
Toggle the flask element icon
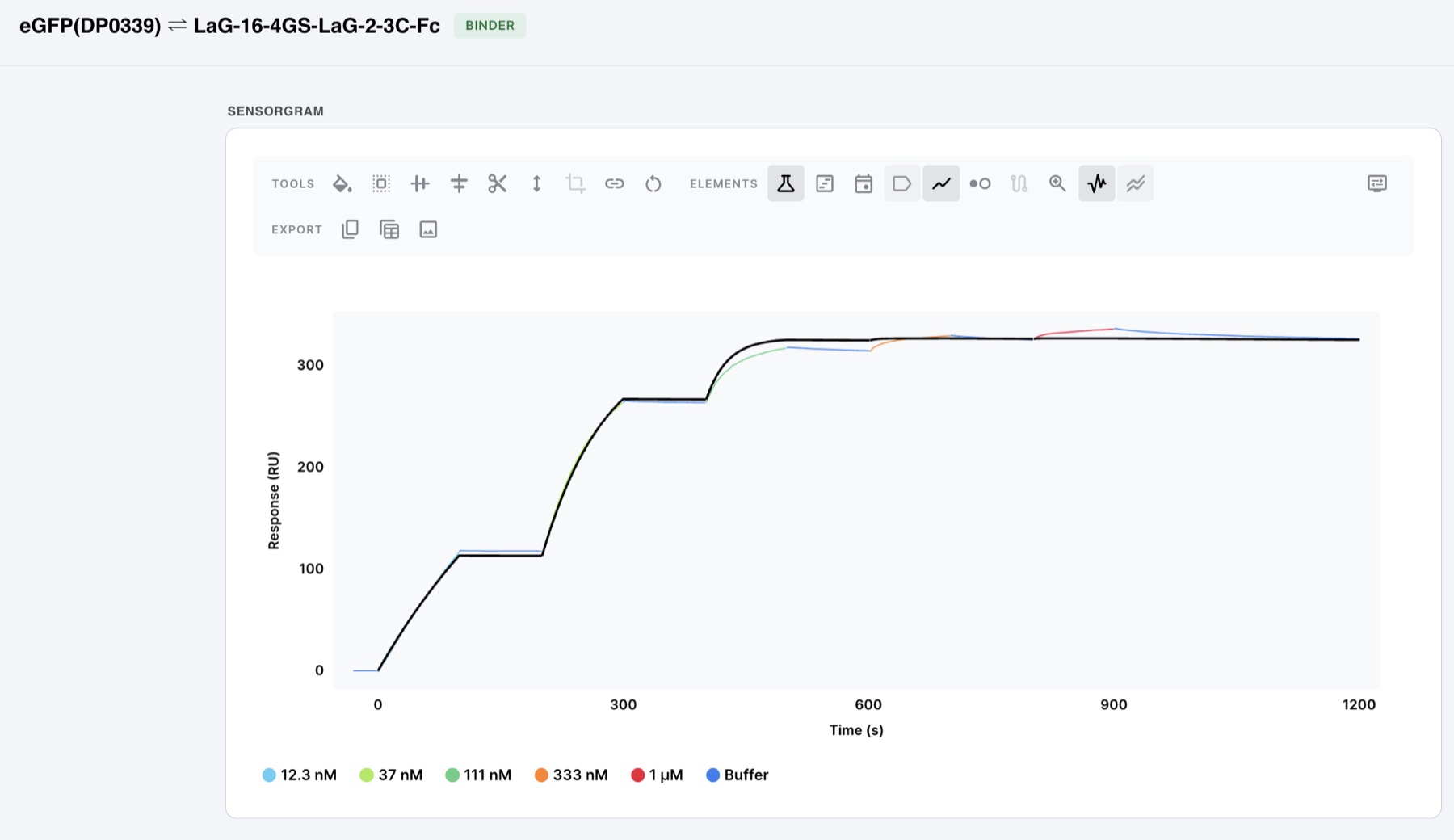pyautogui.click(x=786, y=183)
